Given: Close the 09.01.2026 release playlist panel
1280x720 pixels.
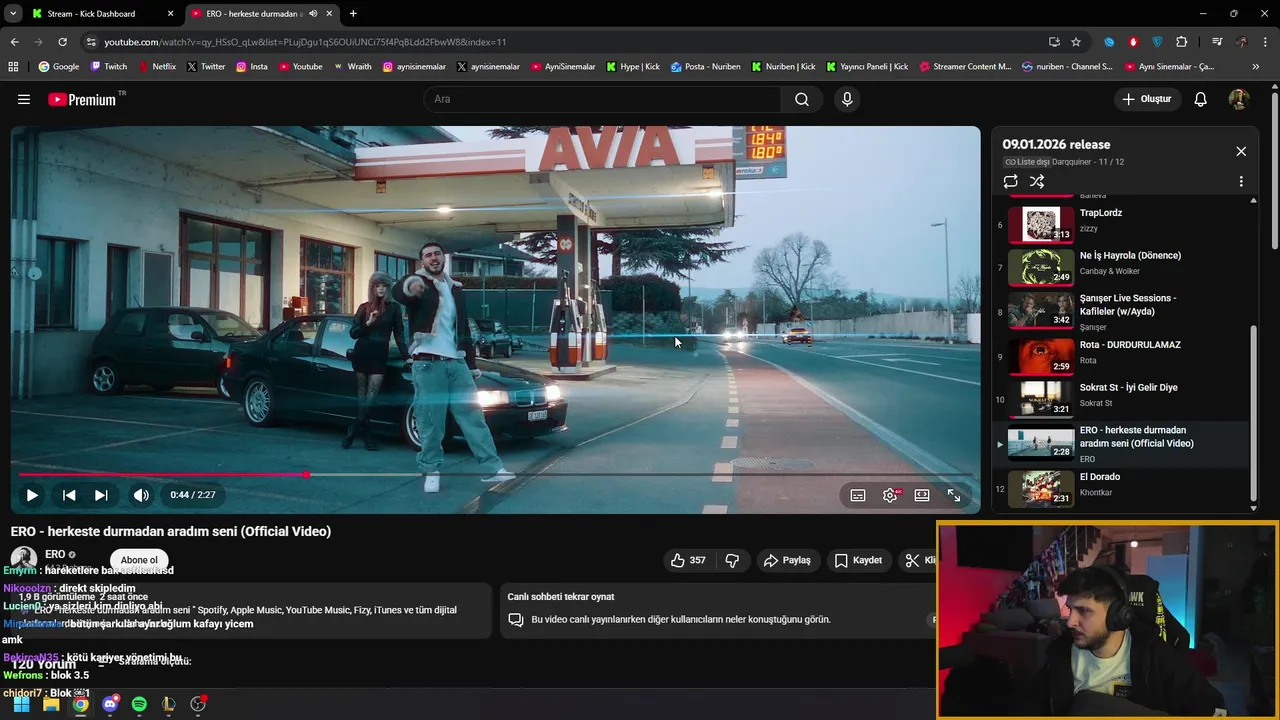Looking at the screenshot, I should 1241,151.
